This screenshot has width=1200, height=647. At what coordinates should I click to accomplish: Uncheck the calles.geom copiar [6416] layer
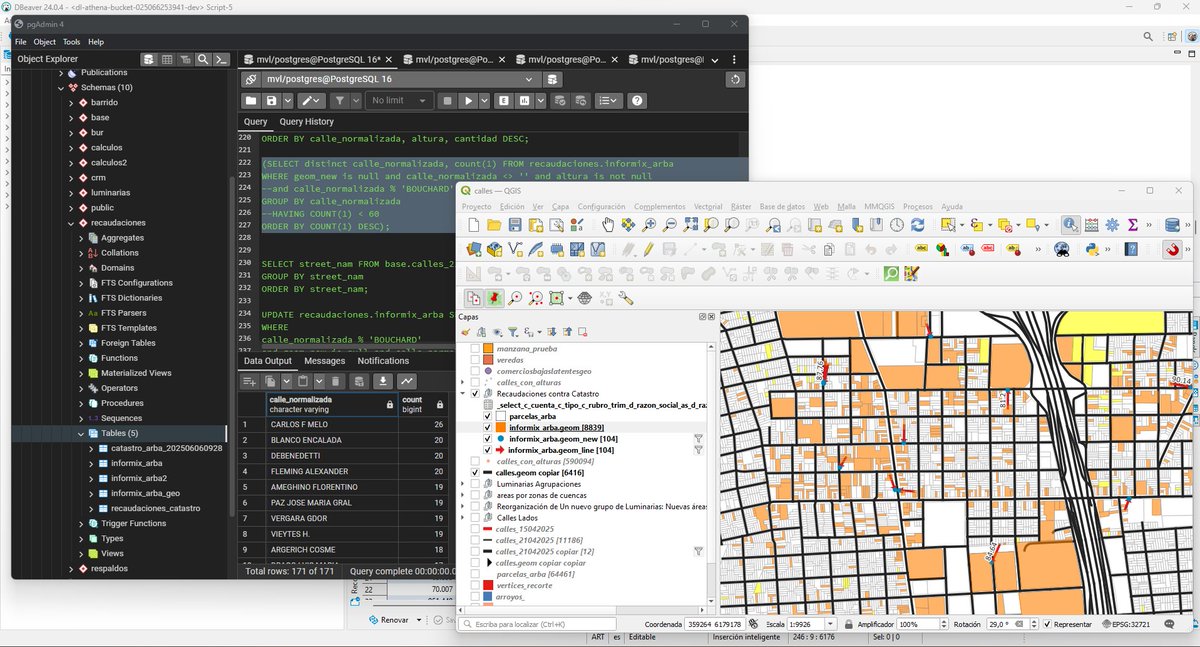[x=475, y=473]
